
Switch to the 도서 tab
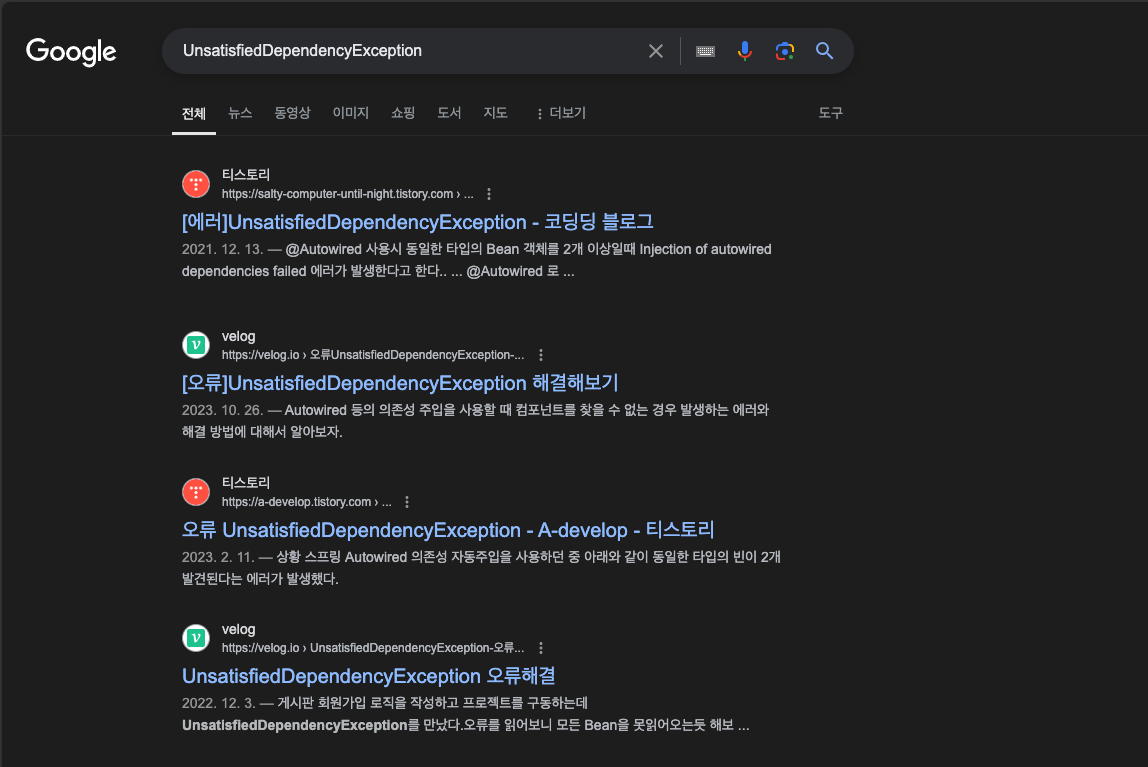tap(449, 113)
